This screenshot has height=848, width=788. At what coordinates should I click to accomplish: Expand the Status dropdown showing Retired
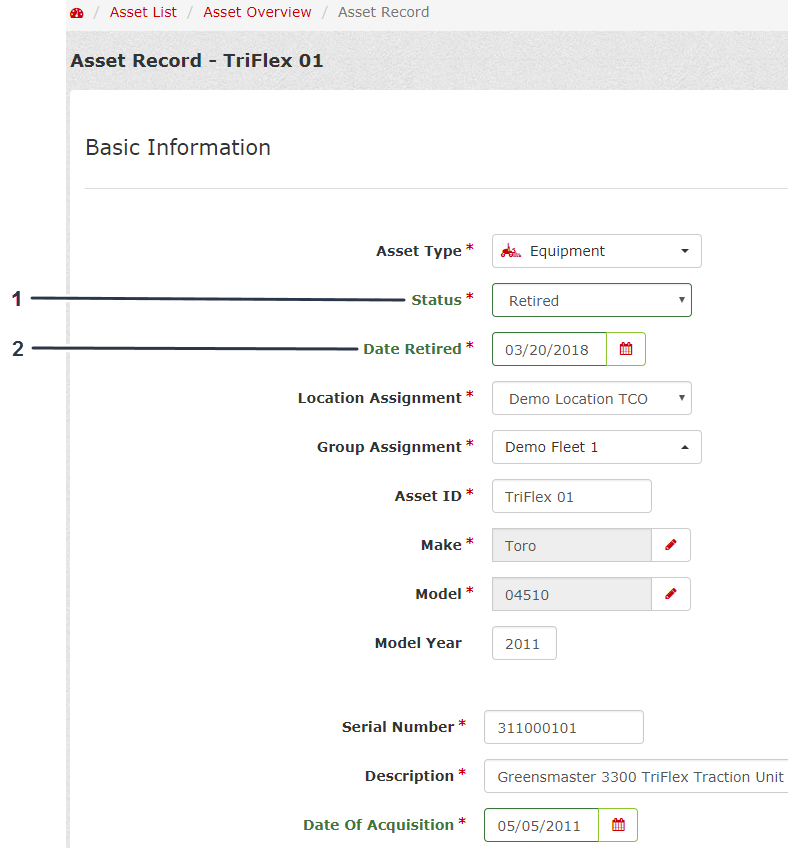(x=591, y=300)
